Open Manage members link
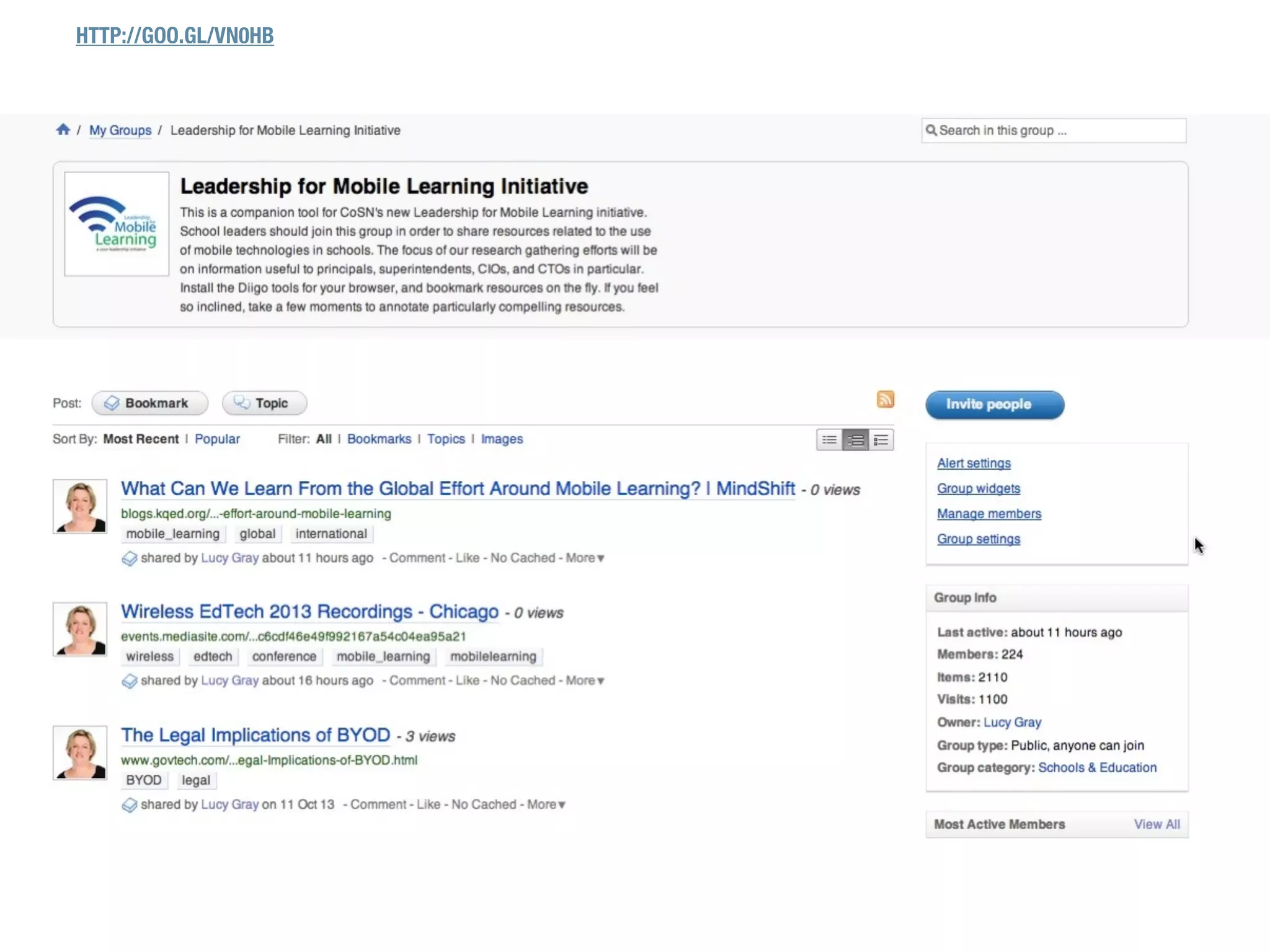 [988, 514]
